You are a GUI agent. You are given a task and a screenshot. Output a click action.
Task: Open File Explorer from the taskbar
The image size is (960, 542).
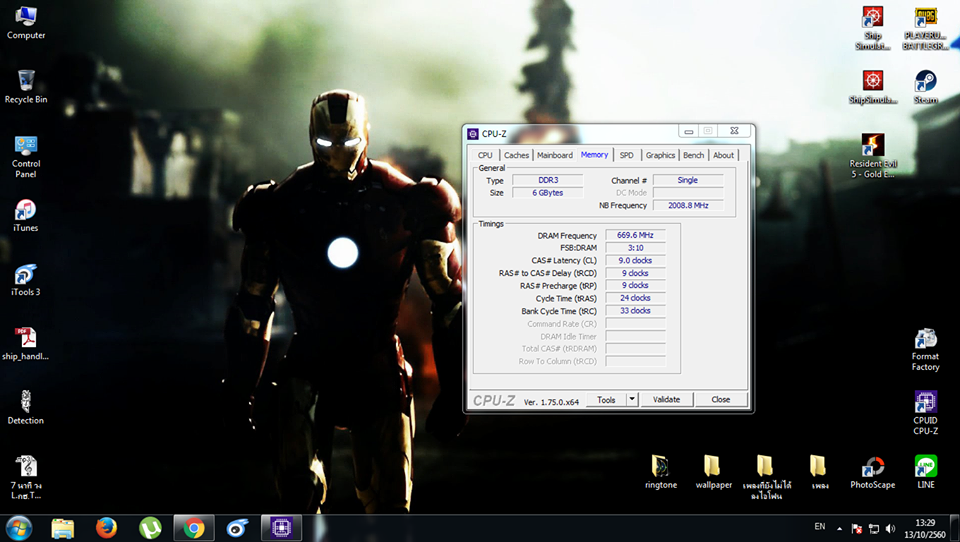[x=62, y=528]
